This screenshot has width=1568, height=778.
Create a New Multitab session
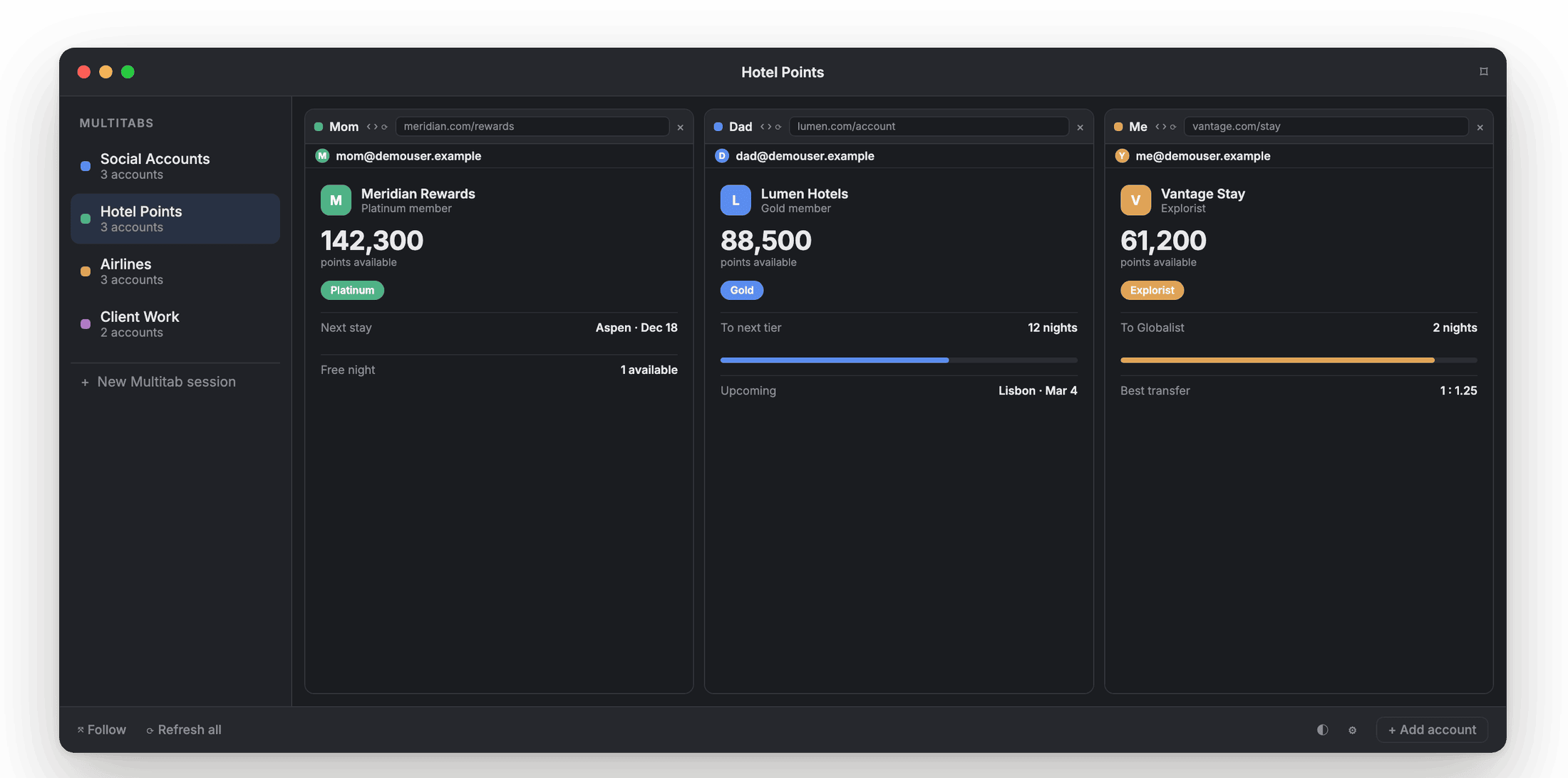tap(158, 382)
